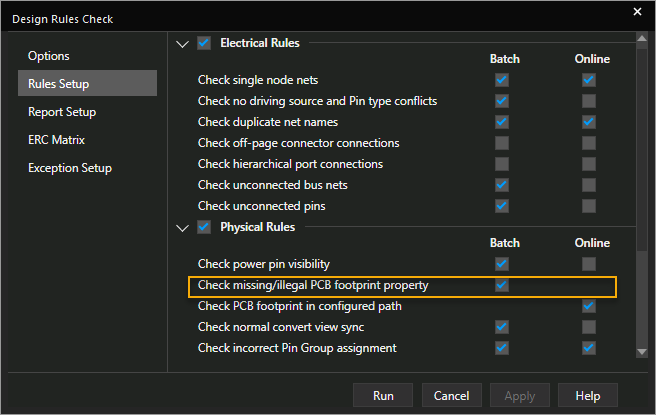The image size is (656, 415).
Task: Collapse the Physical Rules section
Action: [x=182, y=228]
